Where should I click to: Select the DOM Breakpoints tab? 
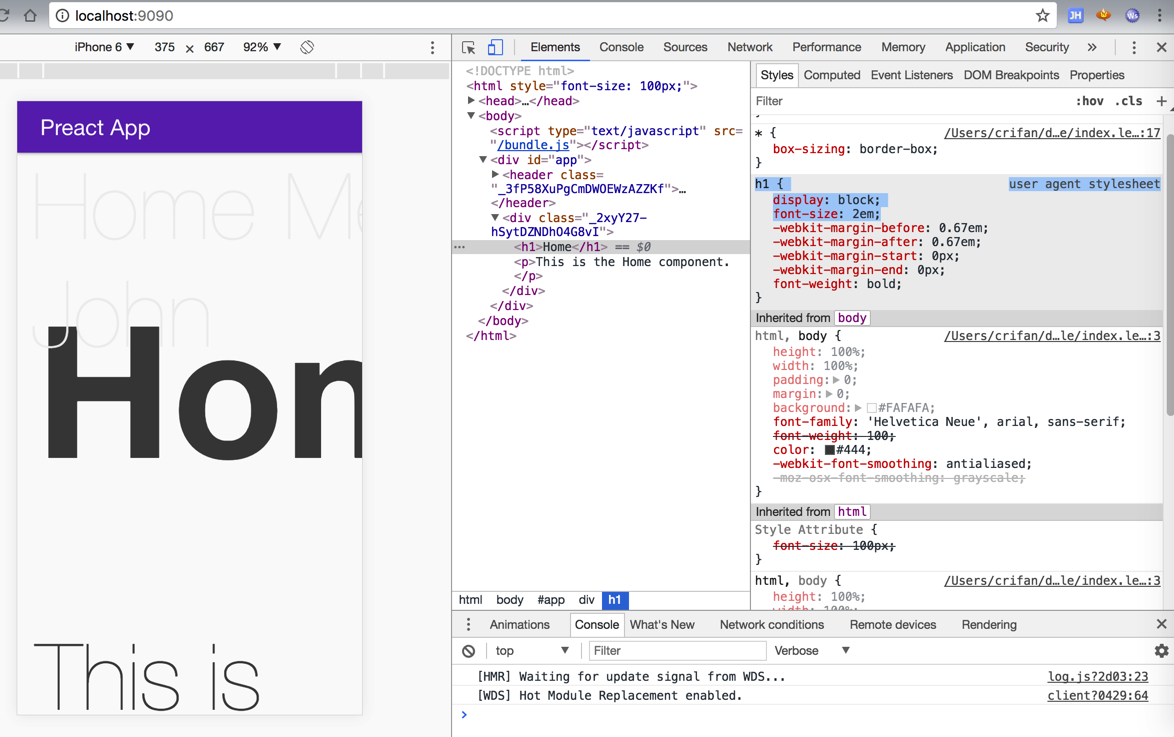(1011, 75)
